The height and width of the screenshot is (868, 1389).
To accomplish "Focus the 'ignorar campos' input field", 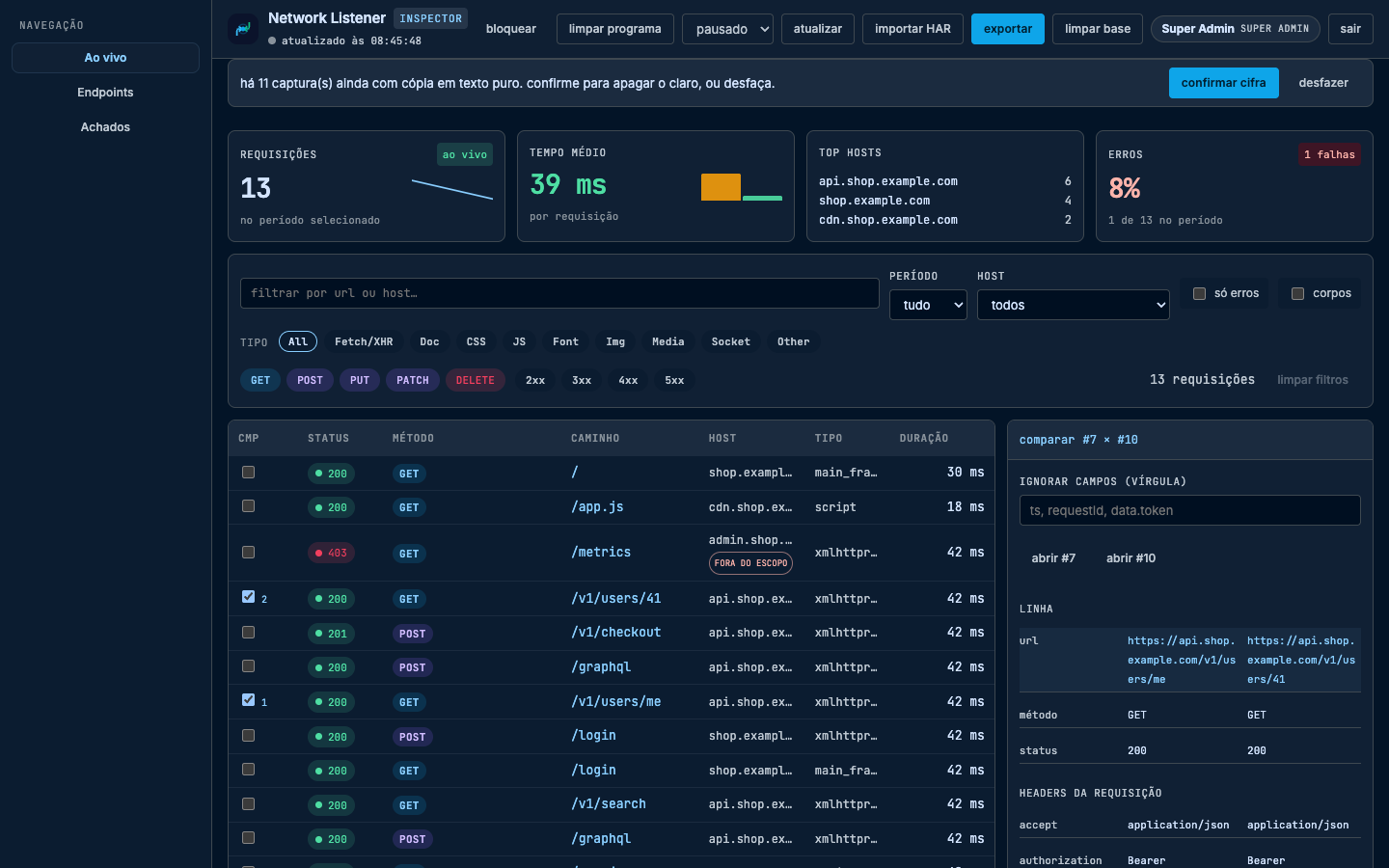I will point(1189,510).
